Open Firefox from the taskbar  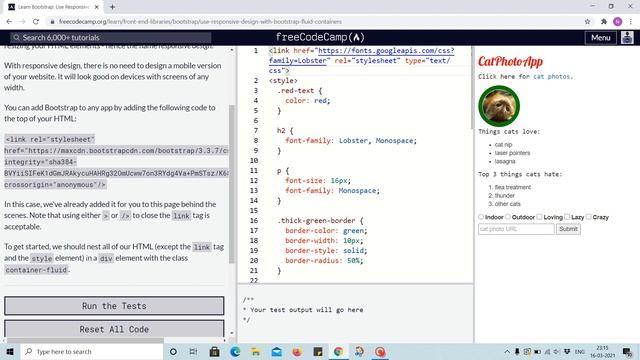297,351
